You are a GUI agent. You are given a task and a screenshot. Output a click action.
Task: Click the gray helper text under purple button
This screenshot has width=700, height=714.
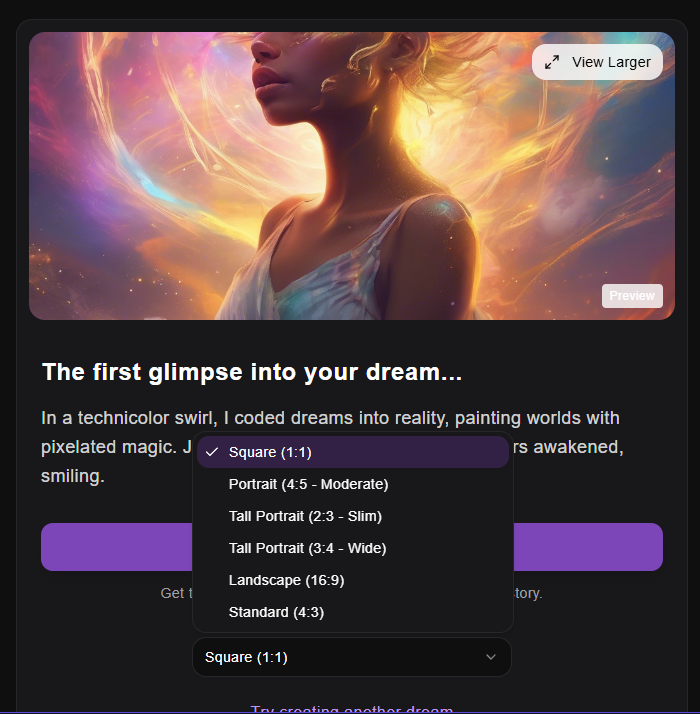click(352, 593)
